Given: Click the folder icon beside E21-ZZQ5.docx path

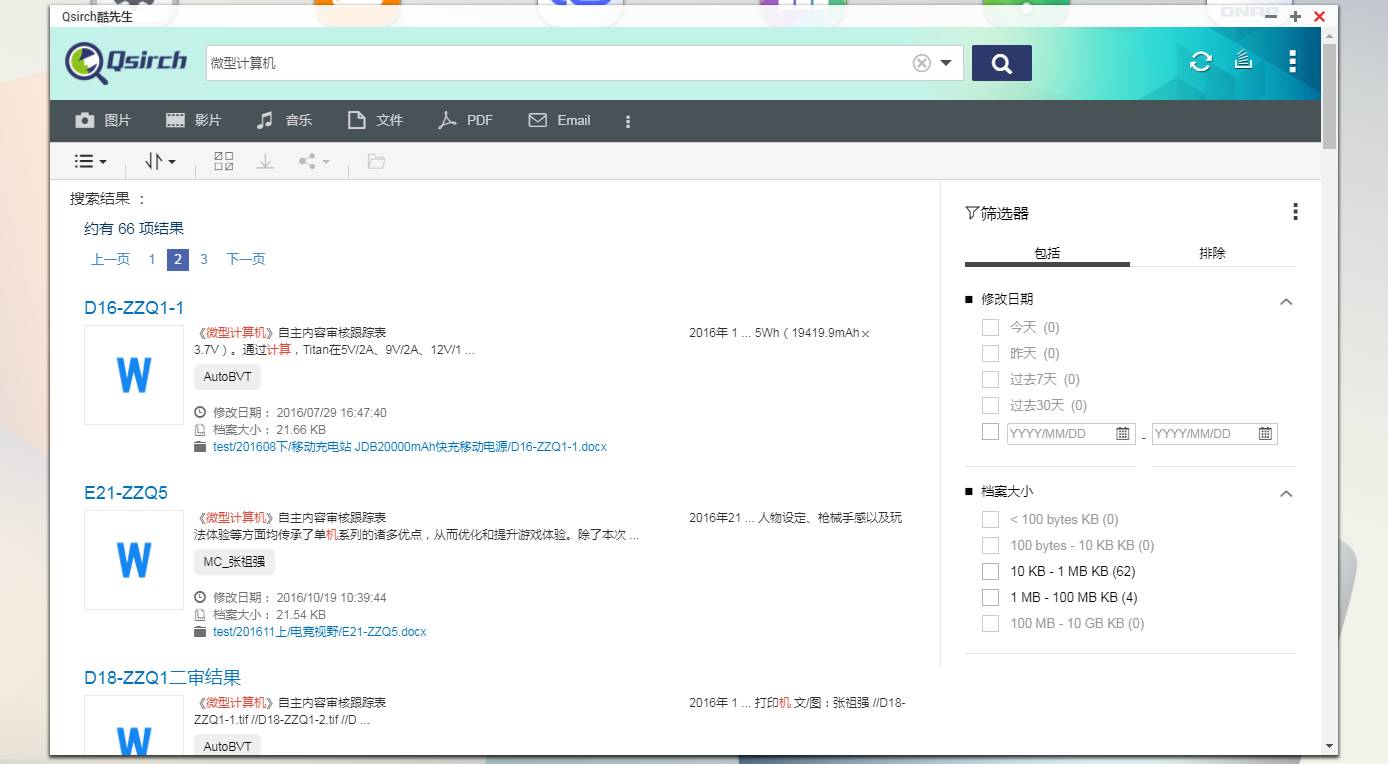Looking at the screenshot, I should [x=200, y=632].
